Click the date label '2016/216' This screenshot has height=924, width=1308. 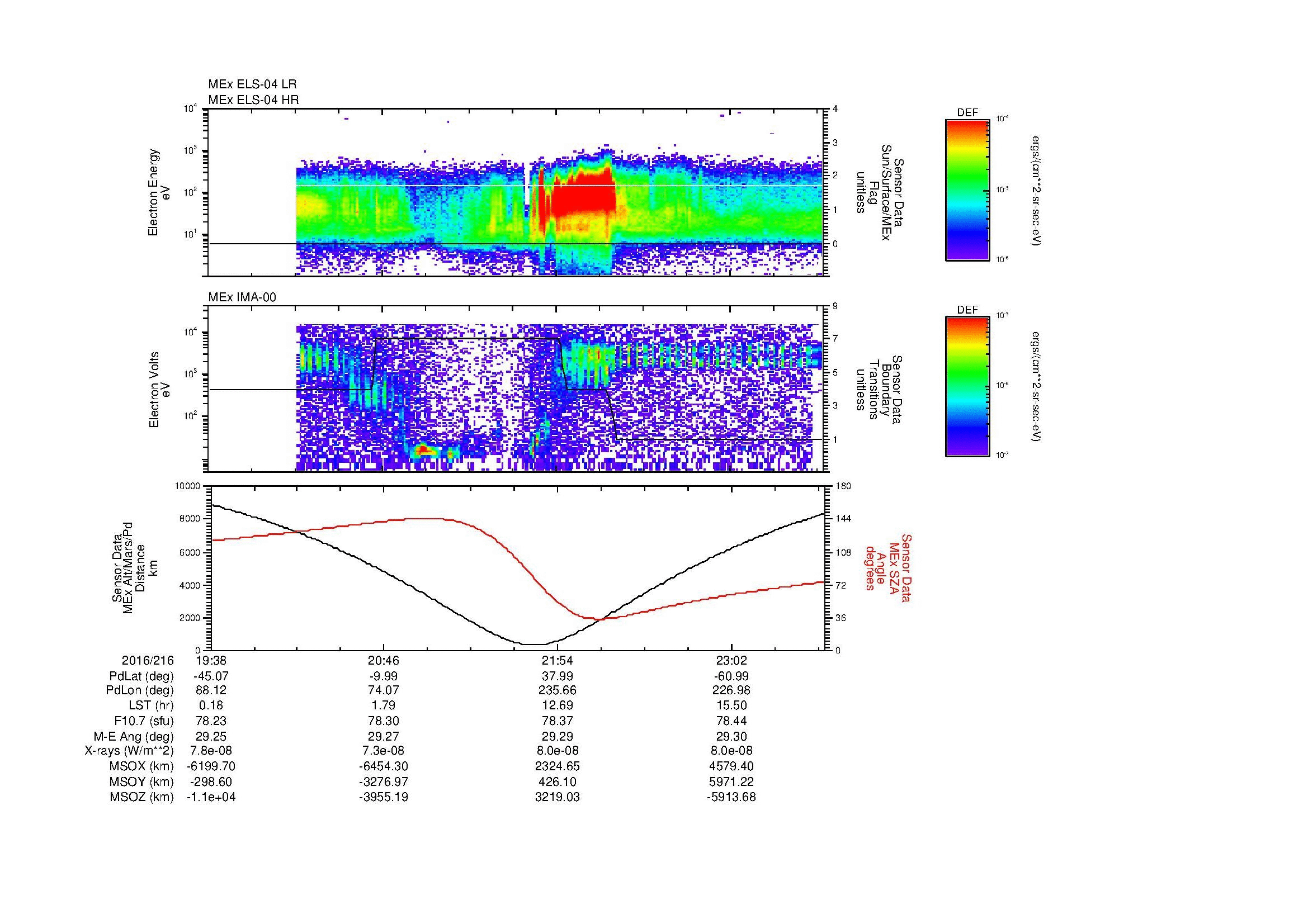(x=148, y=661)
